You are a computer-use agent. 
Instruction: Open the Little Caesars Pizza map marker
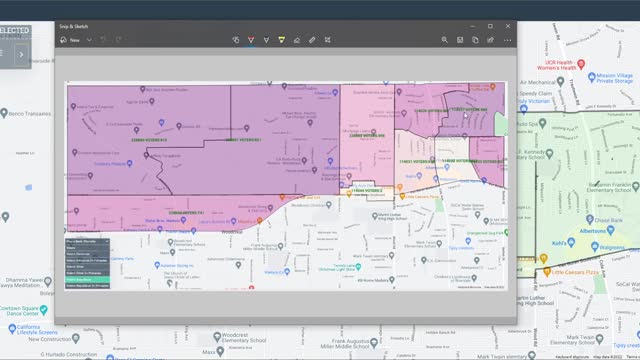tap(547, 272)
